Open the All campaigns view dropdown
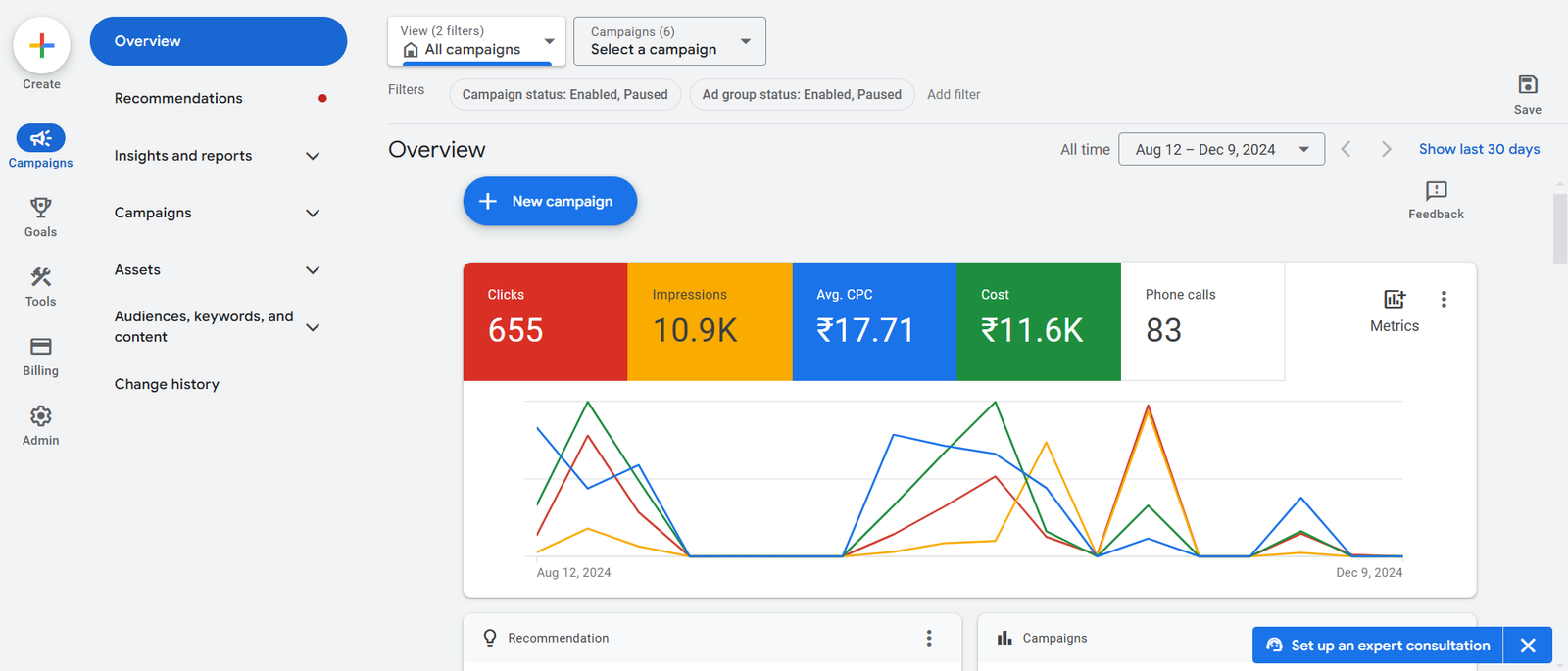The image size is (1568, 671). (476, 41)
